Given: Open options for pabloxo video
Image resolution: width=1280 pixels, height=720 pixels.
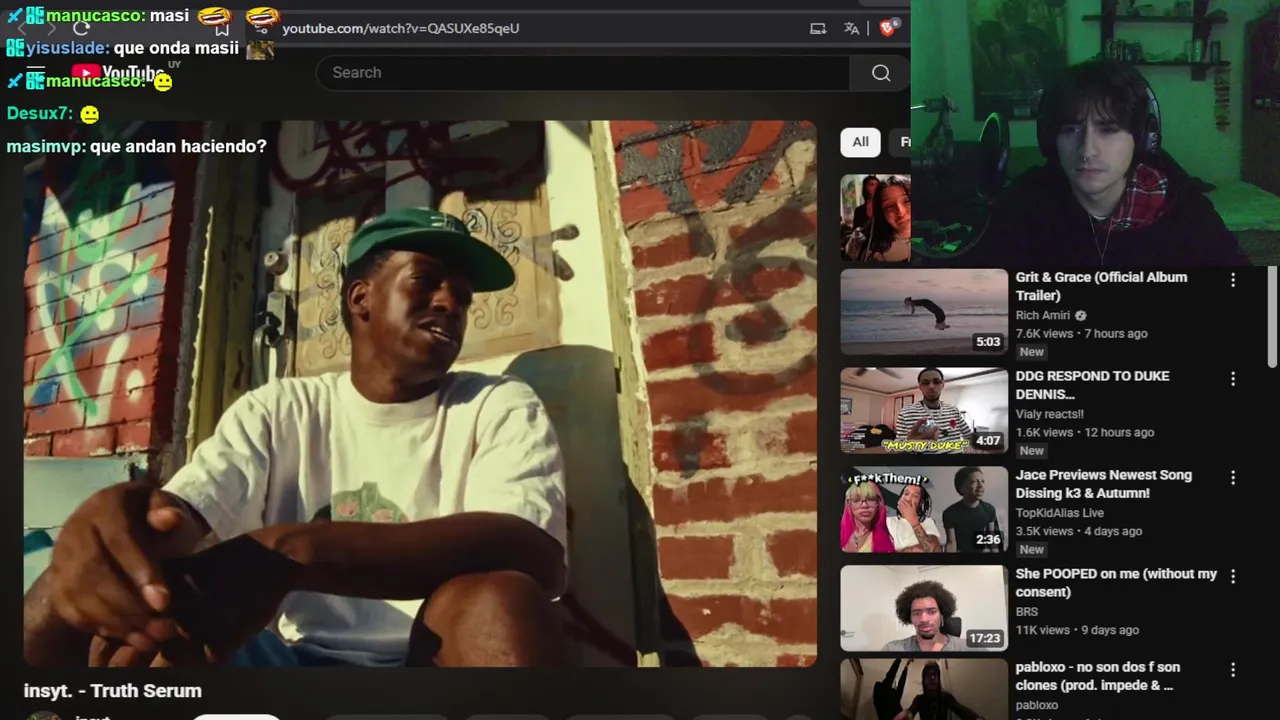Looking at the screenshot, I should (1232, 670).
